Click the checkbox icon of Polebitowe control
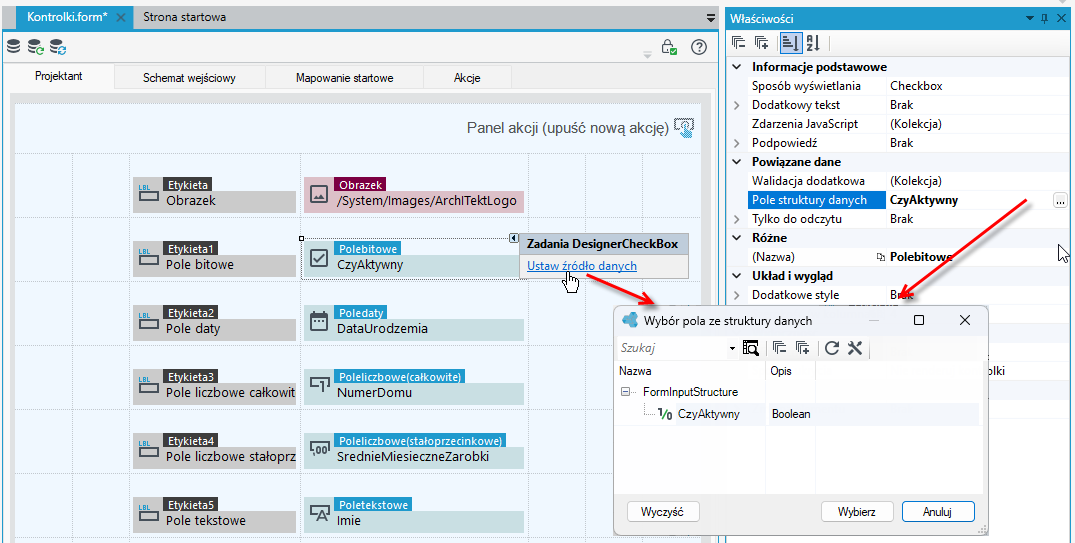 pyautogui.click(x=319, y=258)
